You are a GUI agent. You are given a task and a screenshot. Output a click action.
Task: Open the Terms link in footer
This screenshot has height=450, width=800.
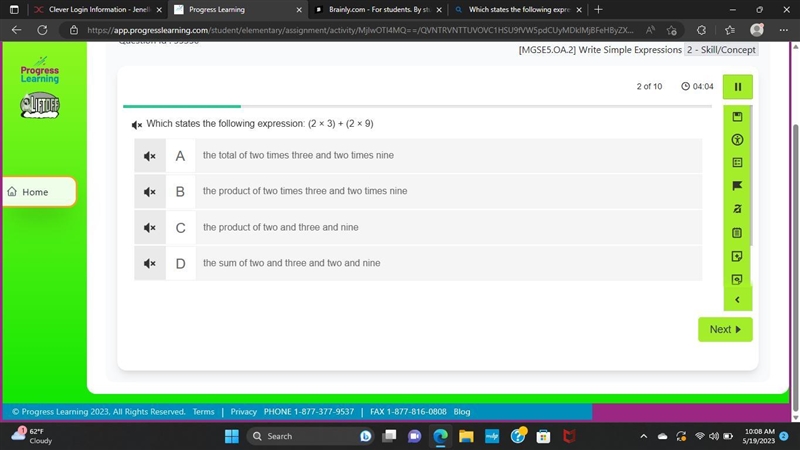(x=203, y=412)
